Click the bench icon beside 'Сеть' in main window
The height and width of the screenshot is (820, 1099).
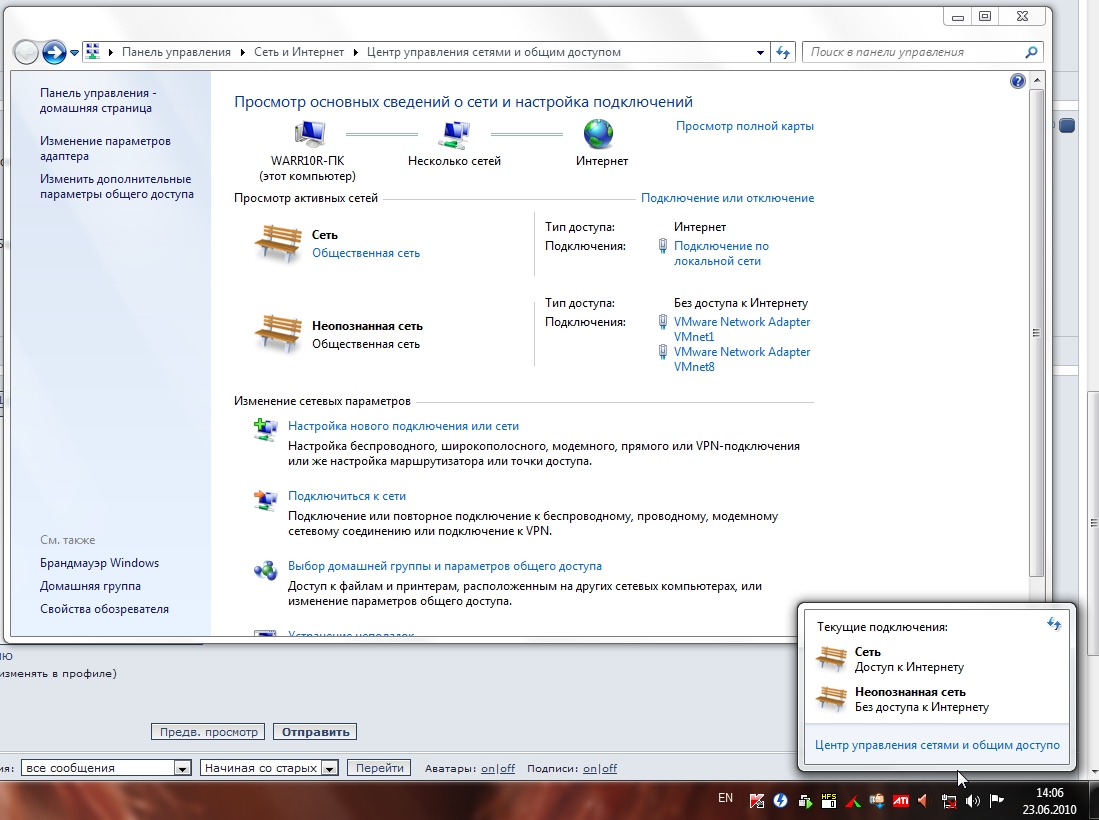tap(278, 243)
